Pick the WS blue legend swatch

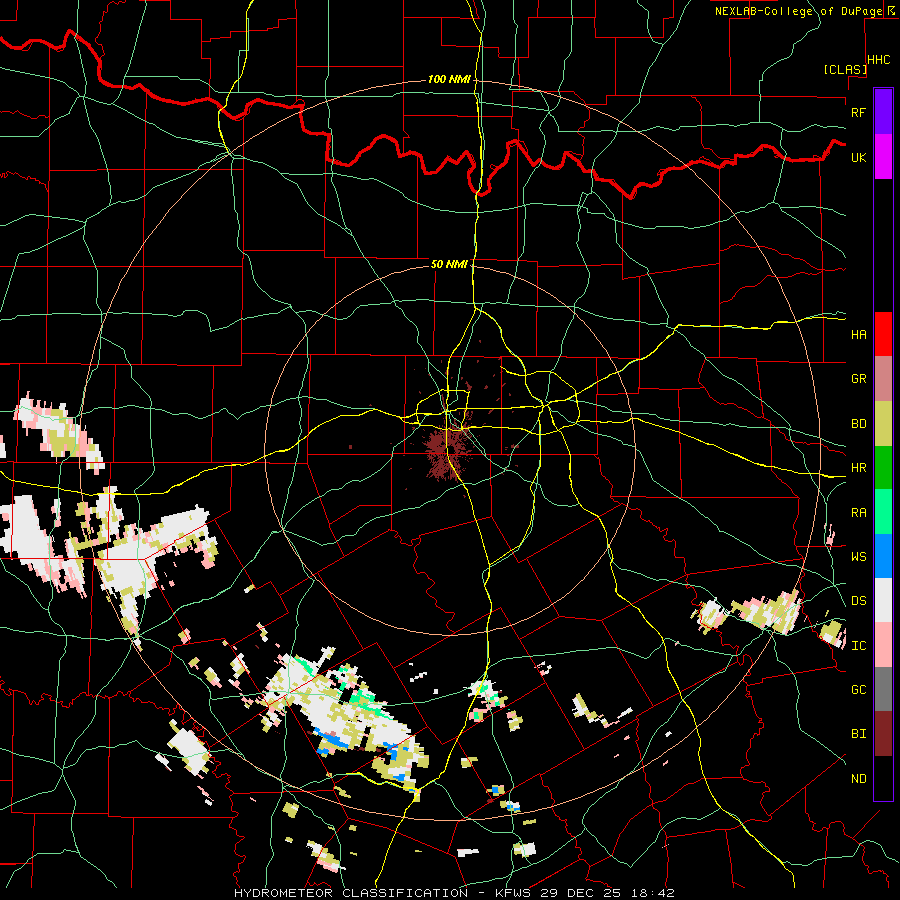coord(883,556)
